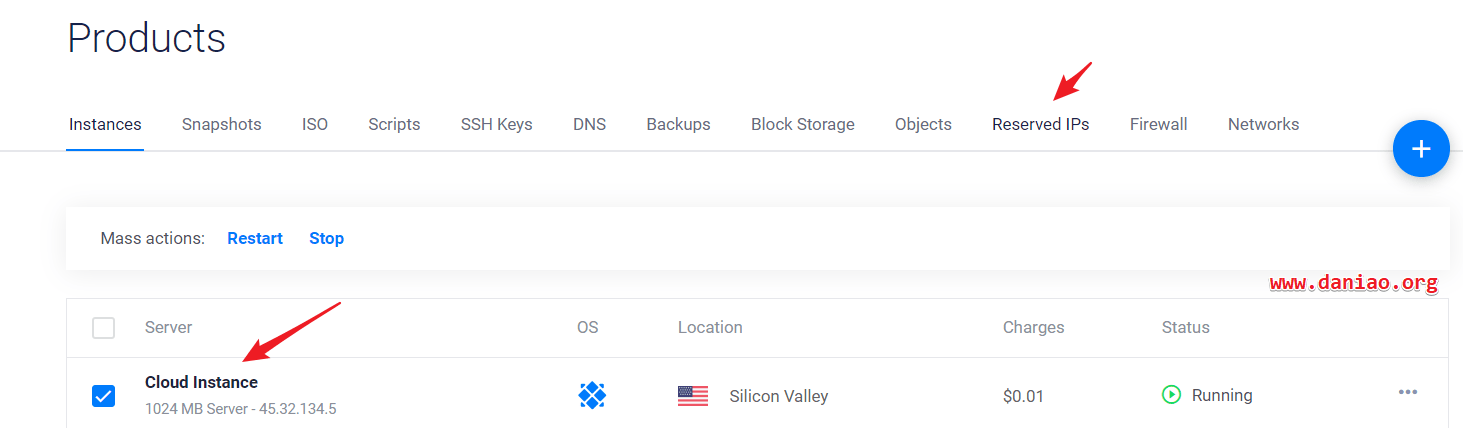Open the Reserved IPs tab
Image resolution: width=1463 pixels, height=428 pixels.
click(1040, 124)
